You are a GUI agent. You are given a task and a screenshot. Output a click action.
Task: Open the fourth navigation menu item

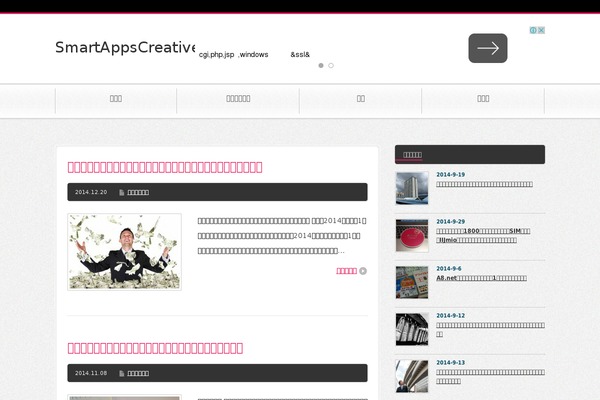483,99
